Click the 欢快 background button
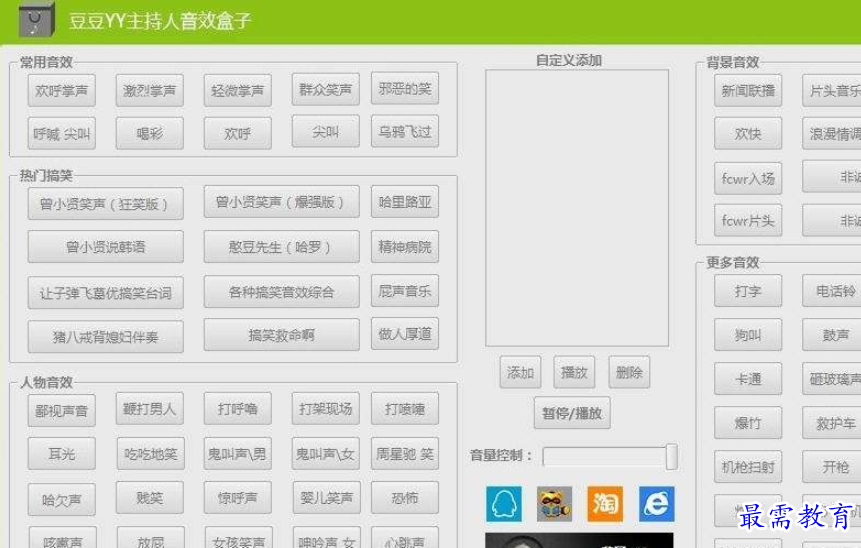This screenshot has width=861, height=548. pos(748,133)
